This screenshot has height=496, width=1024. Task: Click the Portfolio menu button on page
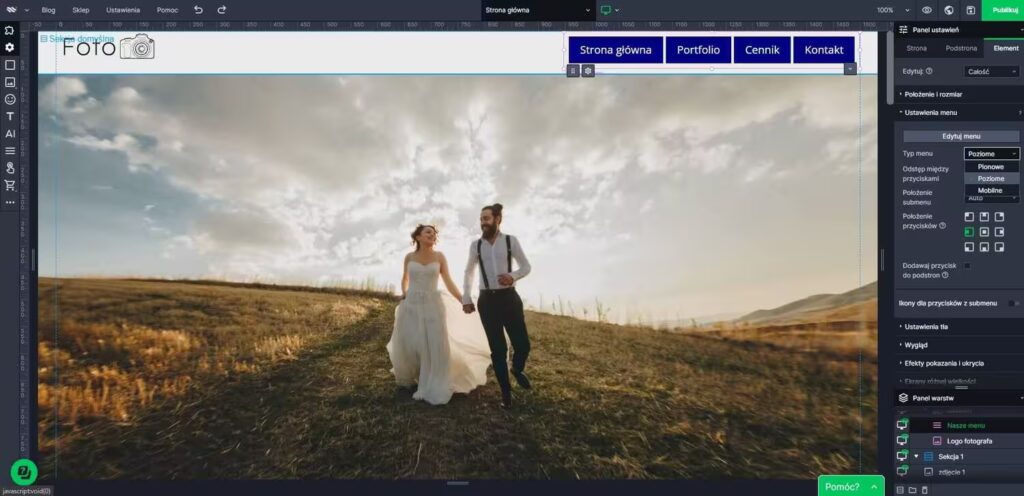point(698,50)
